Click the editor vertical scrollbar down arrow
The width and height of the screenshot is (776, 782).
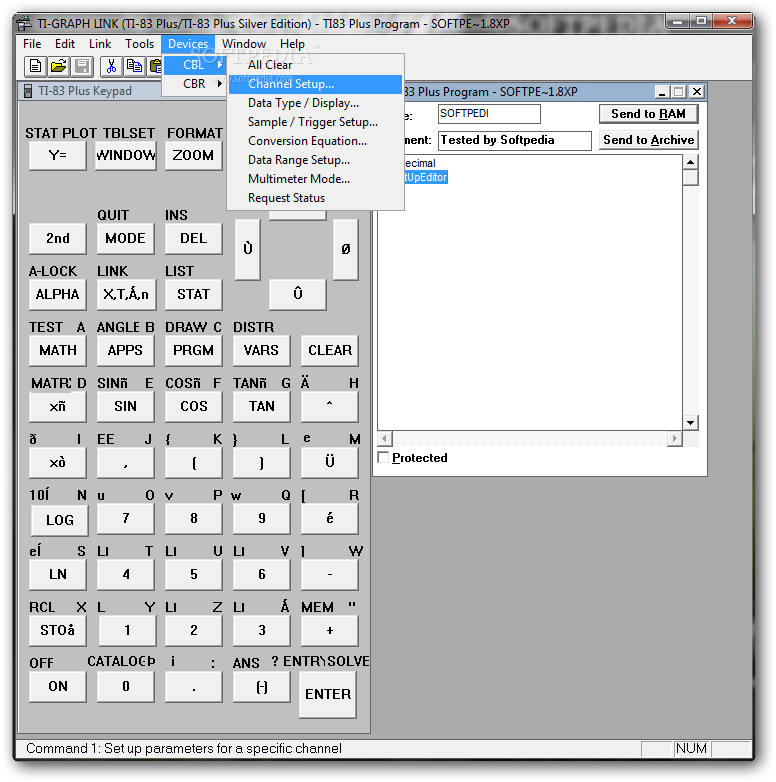[690, 423]
